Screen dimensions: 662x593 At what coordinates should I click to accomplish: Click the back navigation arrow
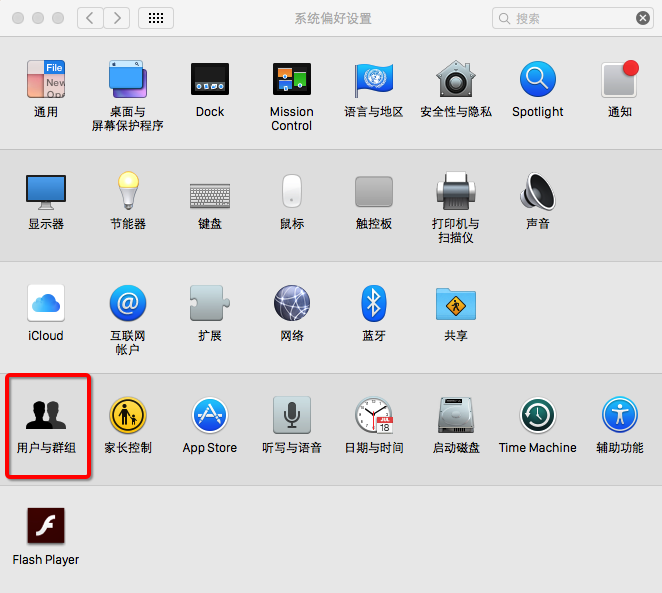coord(90,18)
